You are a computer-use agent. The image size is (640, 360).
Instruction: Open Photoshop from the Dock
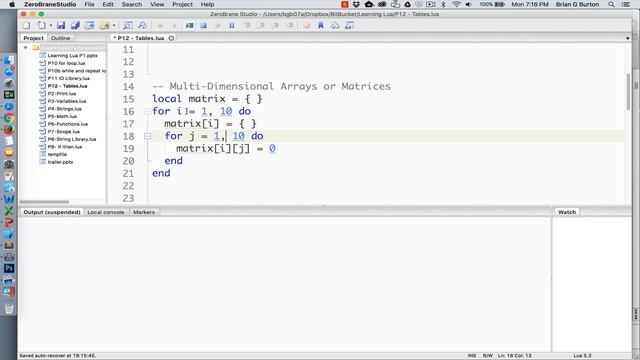pos(9,269)
